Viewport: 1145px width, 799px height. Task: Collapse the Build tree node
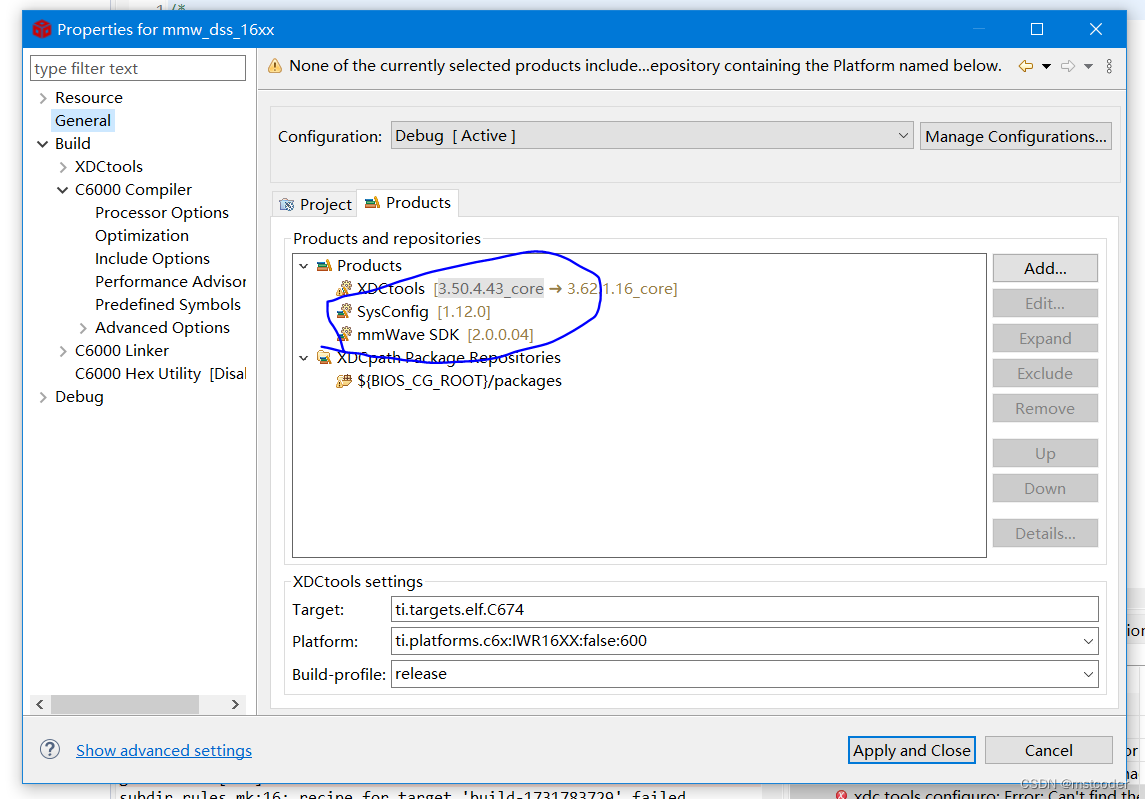click(x=43, y=144)
